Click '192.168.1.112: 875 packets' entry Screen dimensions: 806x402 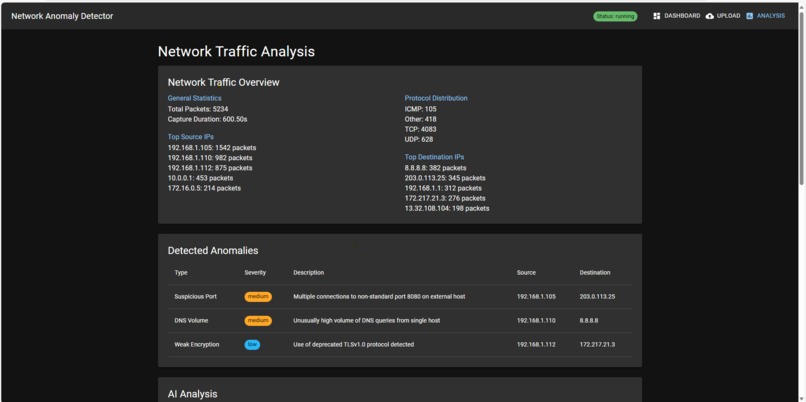tap(210, 168)
